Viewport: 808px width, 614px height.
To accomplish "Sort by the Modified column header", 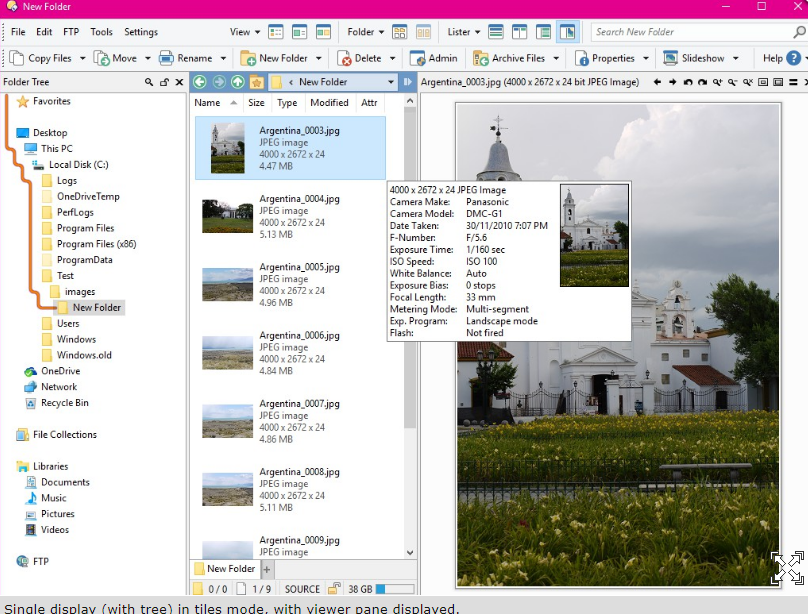I will coord(329,103).
